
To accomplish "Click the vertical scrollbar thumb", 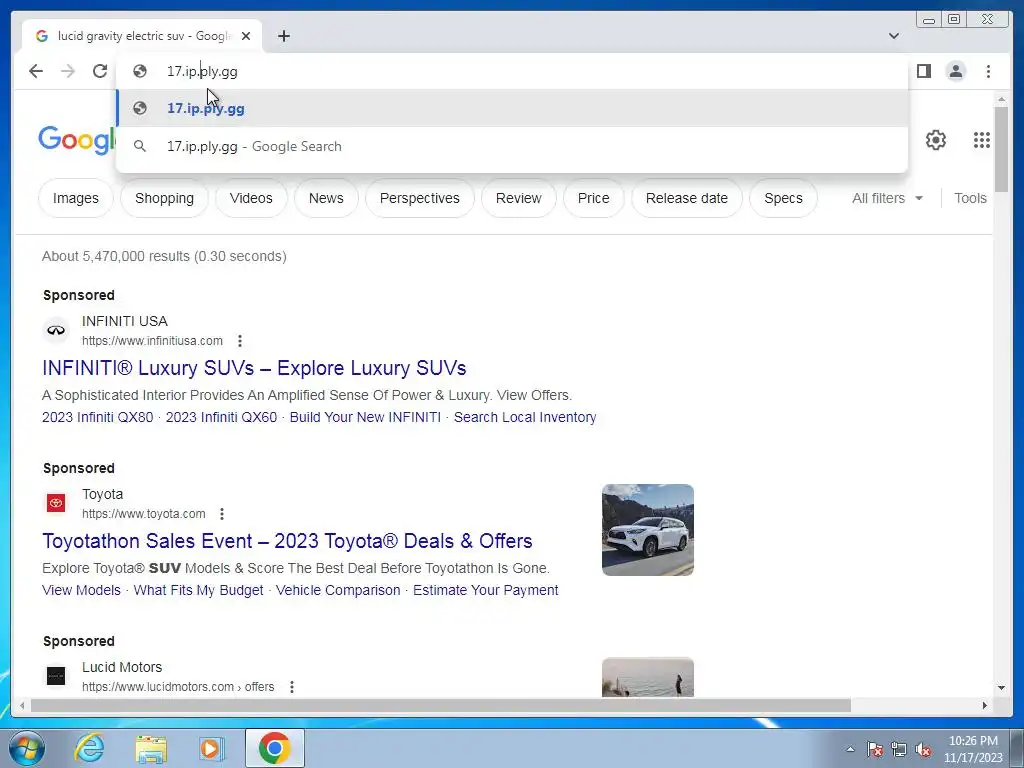I will [x=1002, y=150].
